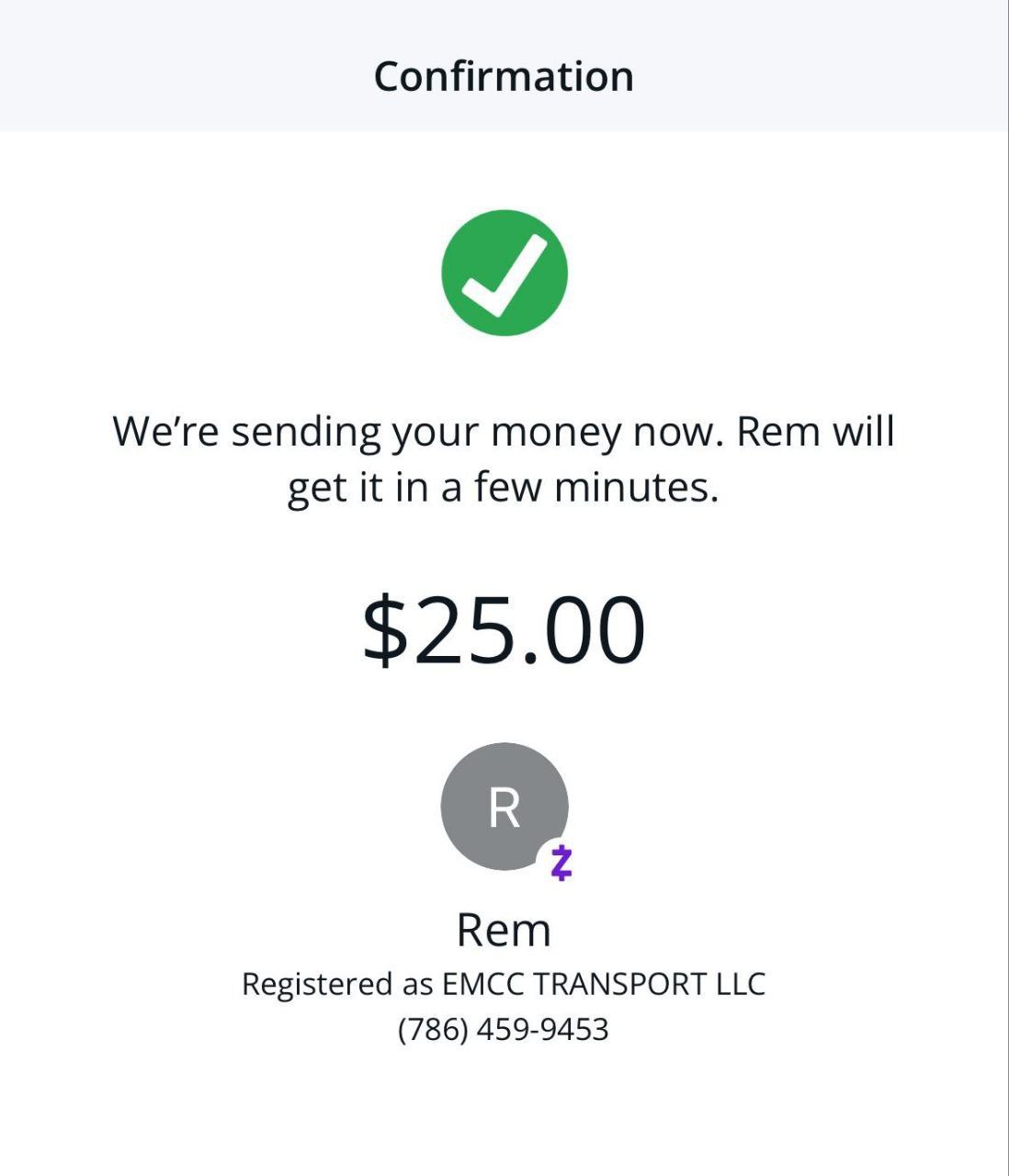Click the $25.00 amount

coord(504,630)
